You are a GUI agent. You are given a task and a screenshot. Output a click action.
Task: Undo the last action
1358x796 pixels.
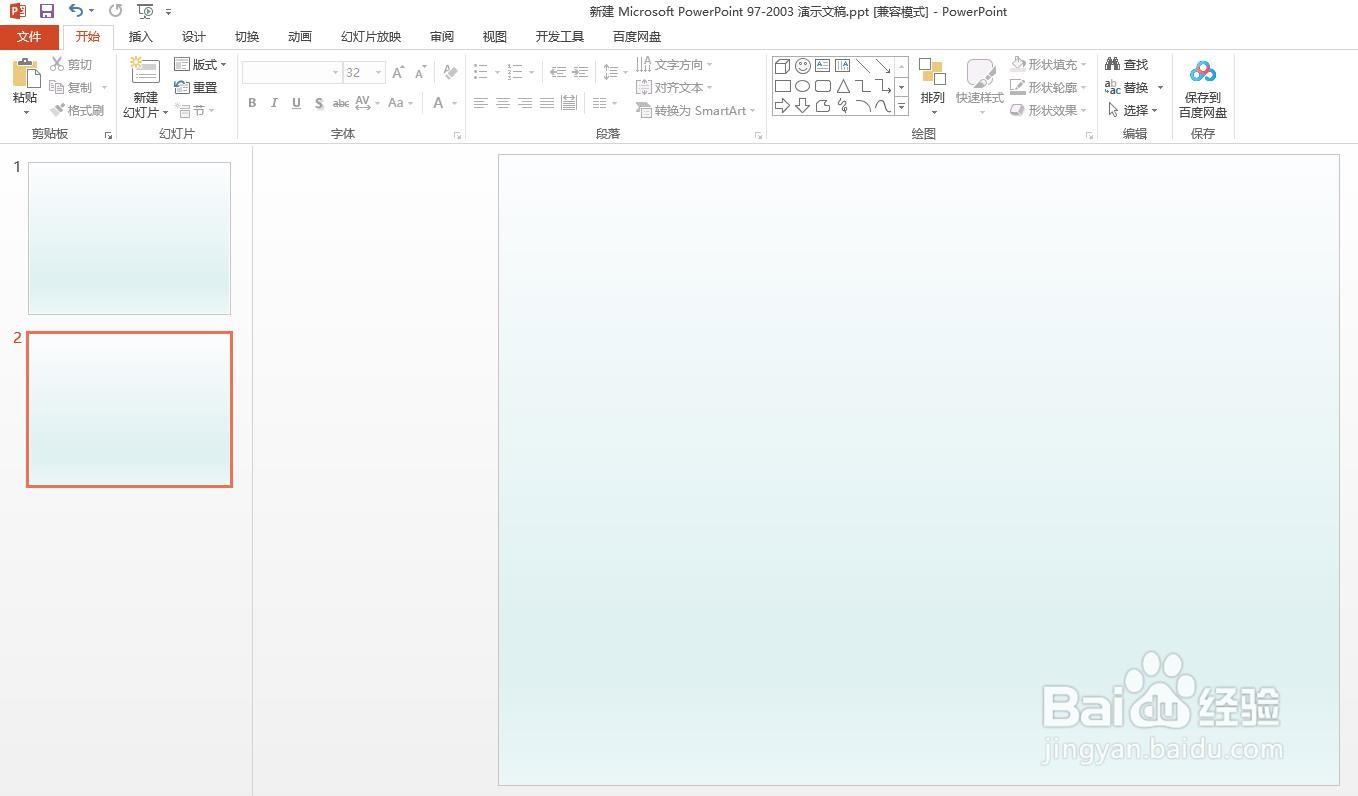coord(75,11)
